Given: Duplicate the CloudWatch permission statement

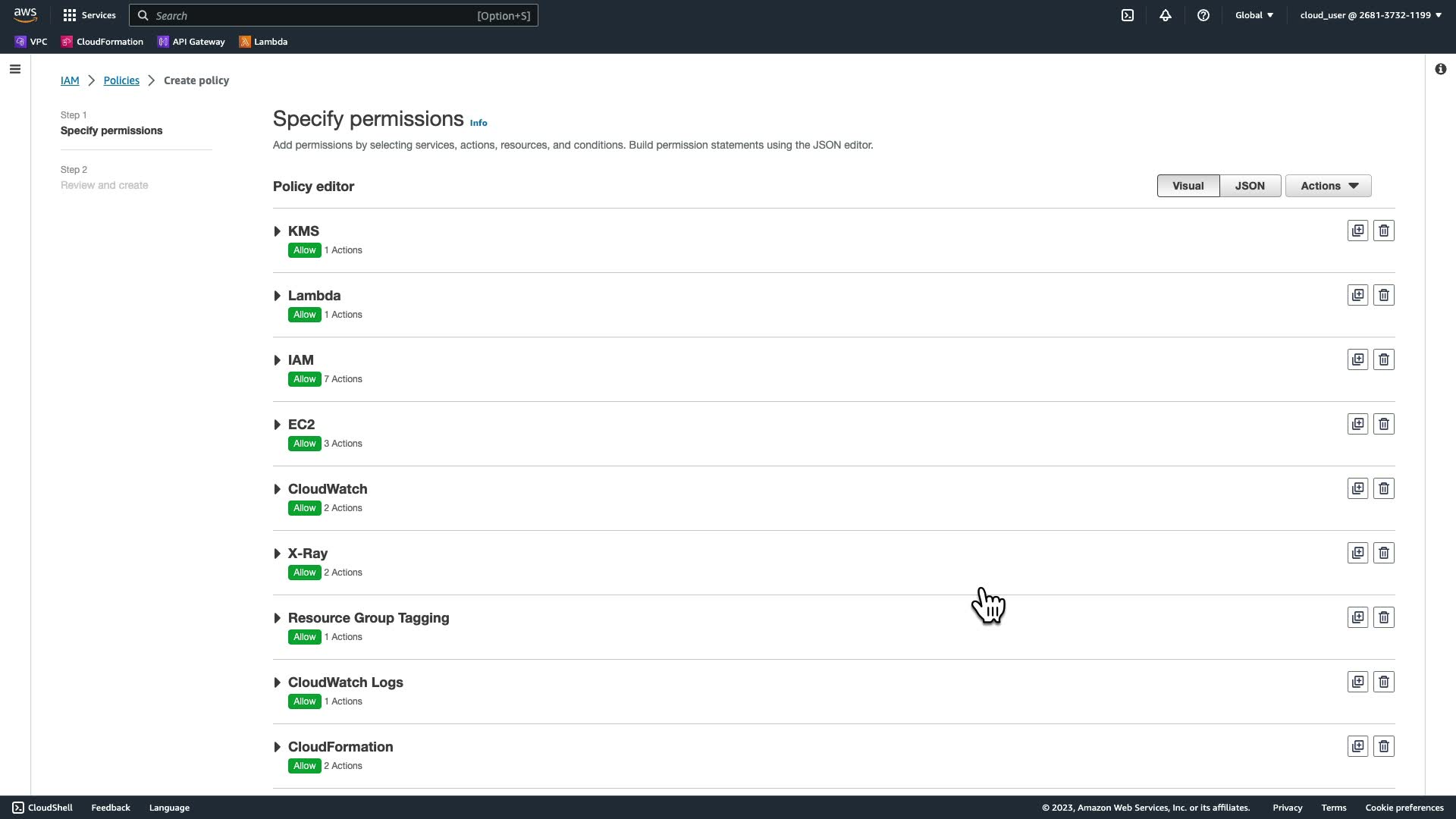Looking at the screenshot, I should [1357, 488].
